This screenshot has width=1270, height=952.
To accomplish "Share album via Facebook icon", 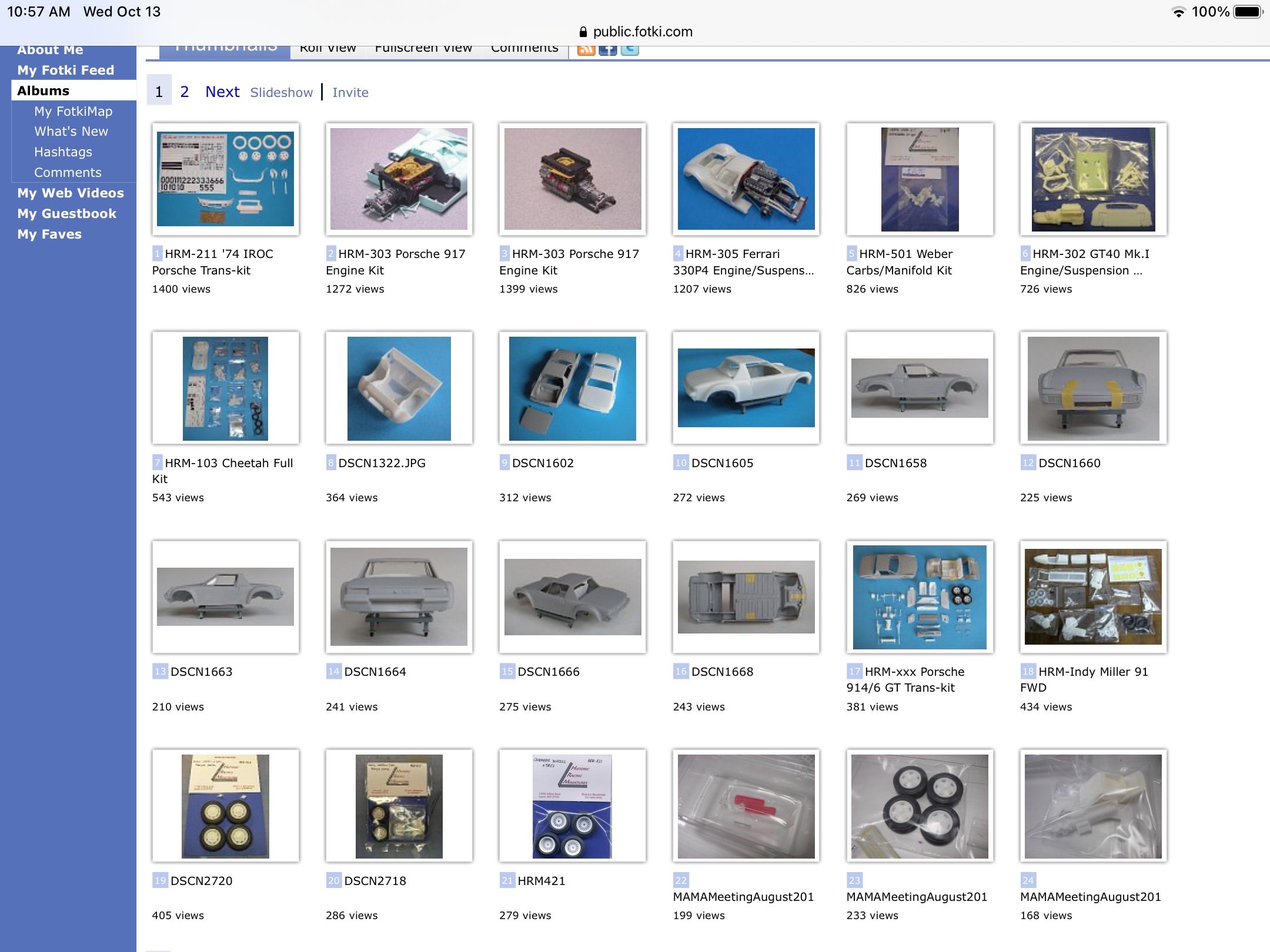I will [x=607, y=51].
